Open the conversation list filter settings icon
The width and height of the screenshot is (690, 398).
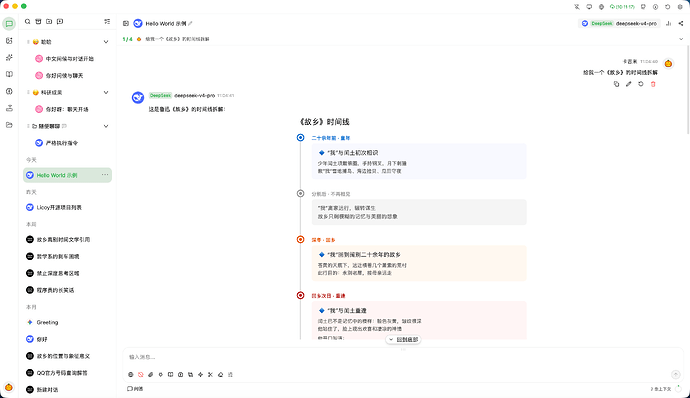pos(107,22)
